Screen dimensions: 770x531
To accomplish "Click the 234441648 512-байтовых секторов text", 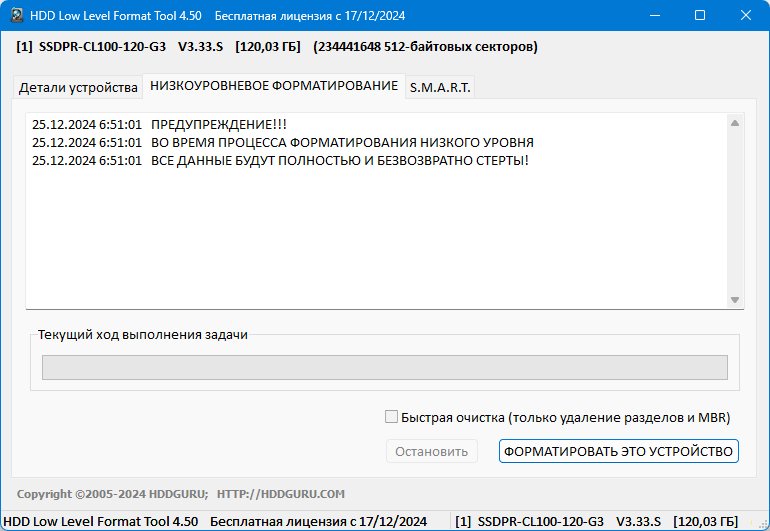I will [x=425, y=47].
